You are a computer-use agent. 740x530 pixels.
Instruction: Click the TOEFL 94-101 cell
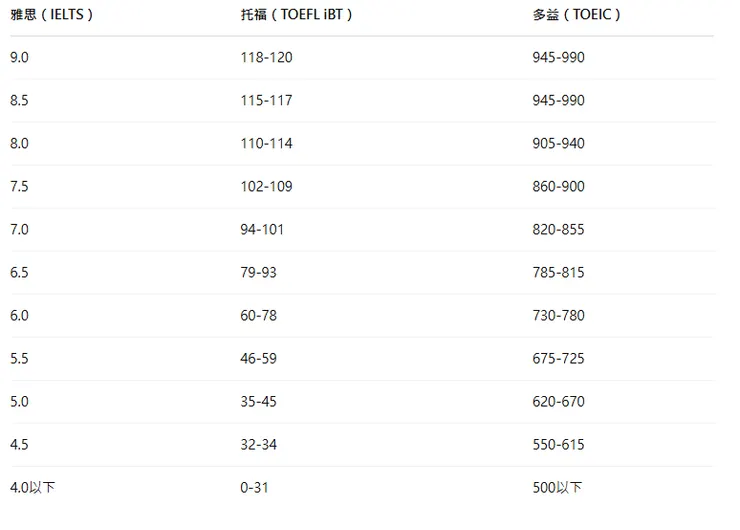click(x=262, y=230)
